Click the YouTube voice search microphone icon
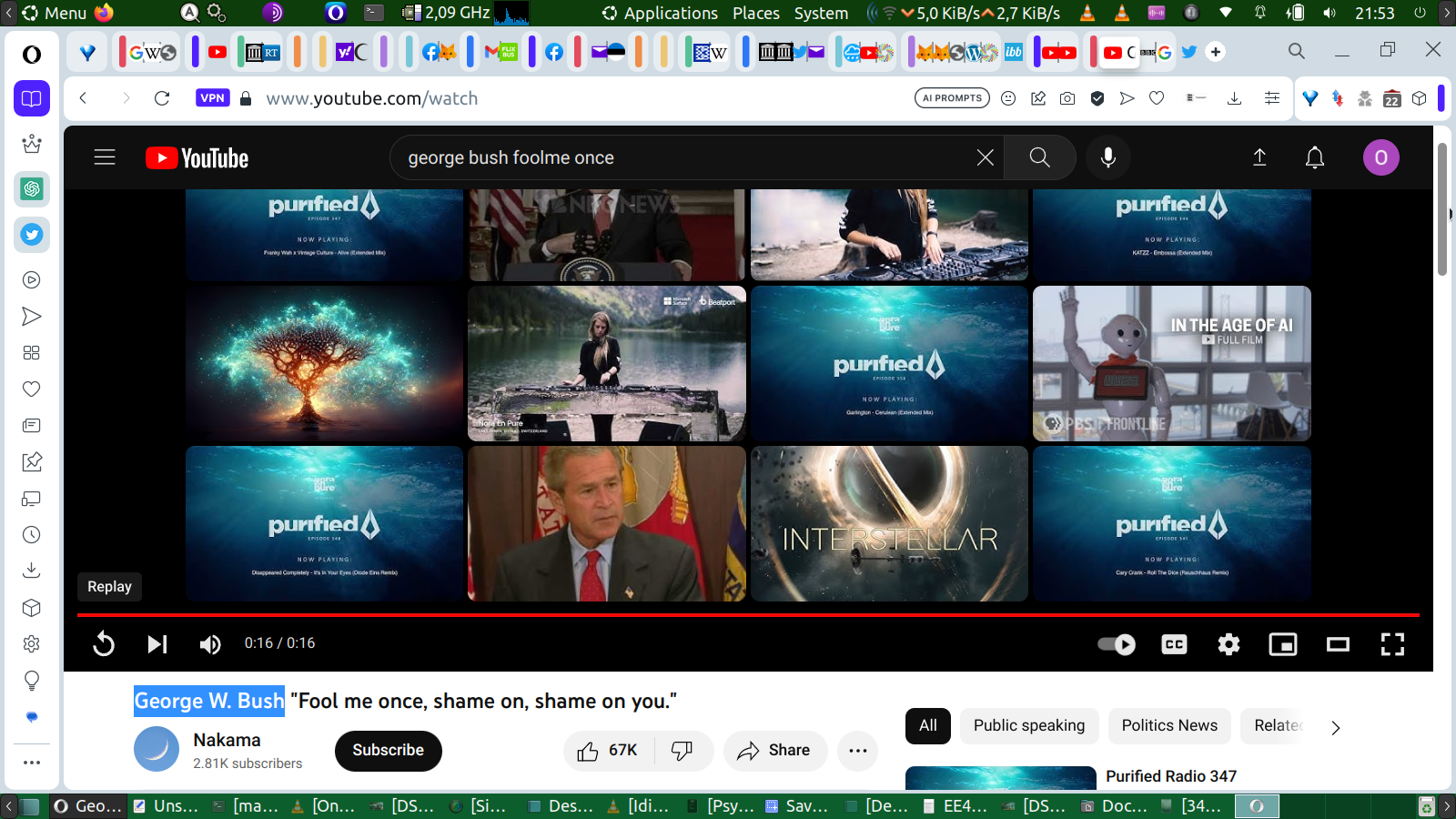The image size is (1456, 819). 1107,157
